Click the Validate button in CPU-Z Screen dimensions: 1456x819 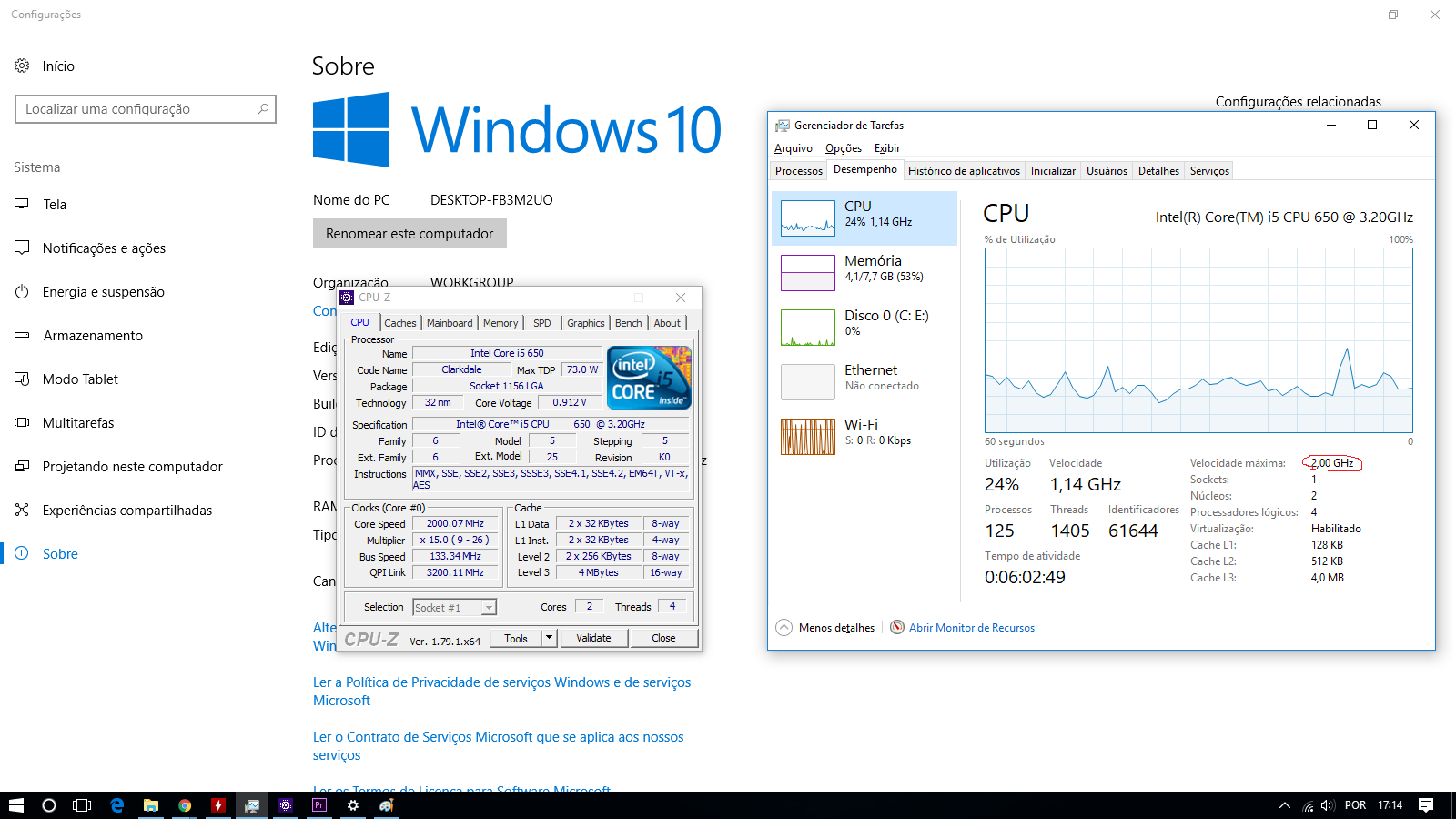[x=593, y=638]
